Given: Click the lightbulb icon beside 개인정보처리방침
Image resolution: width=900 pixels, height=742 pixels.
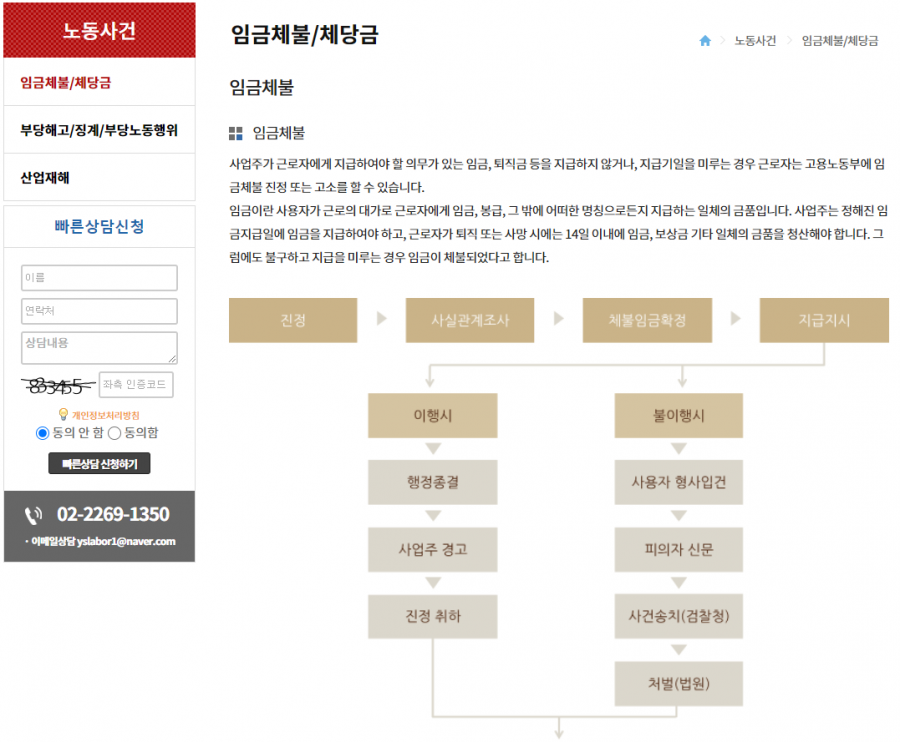Looking at the screenshot, I should (63, 414).
